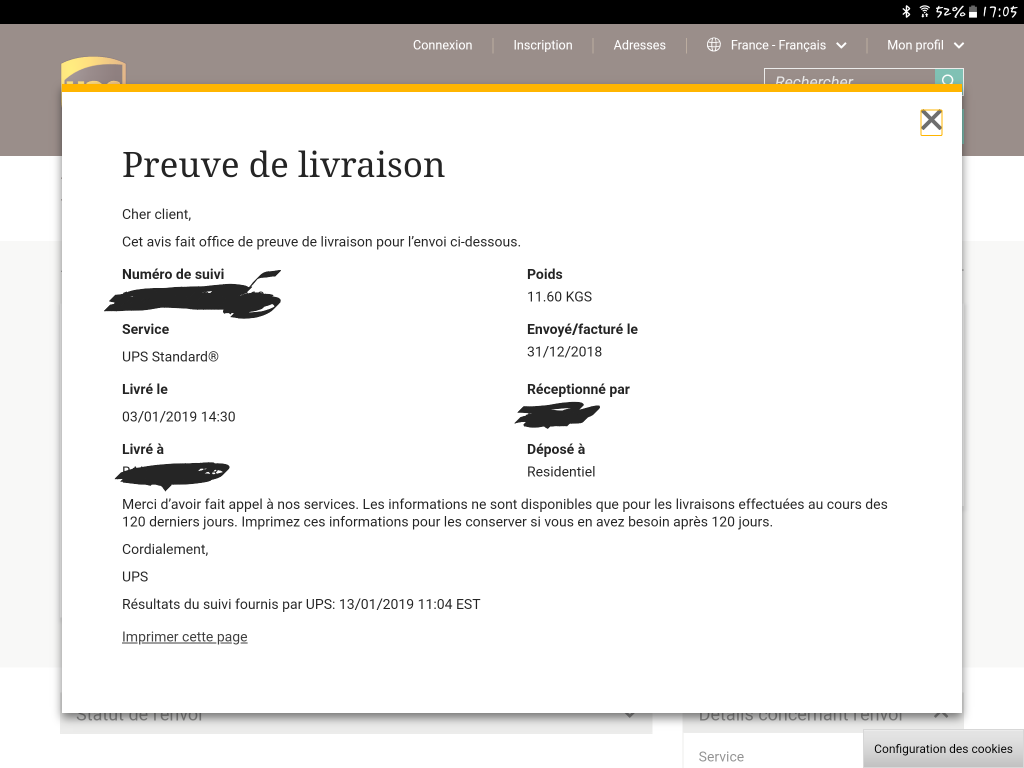The width and height of the screenshot is (1024, 768).
Task: Tap the Bluetooth status icon
Action: (906, 11)
